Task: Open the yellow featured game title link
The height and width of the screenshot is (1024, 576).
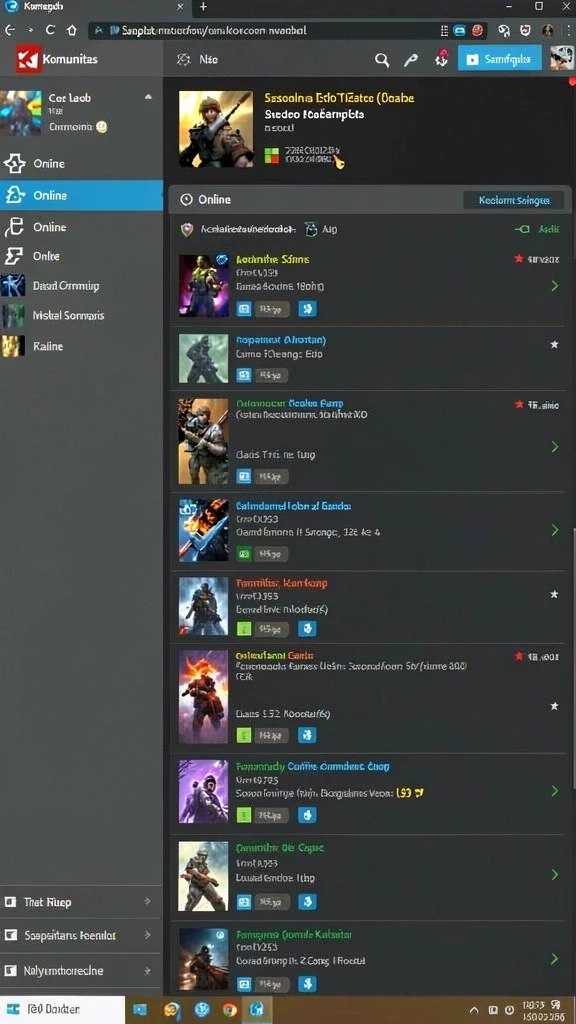Action: pos(339,98)
